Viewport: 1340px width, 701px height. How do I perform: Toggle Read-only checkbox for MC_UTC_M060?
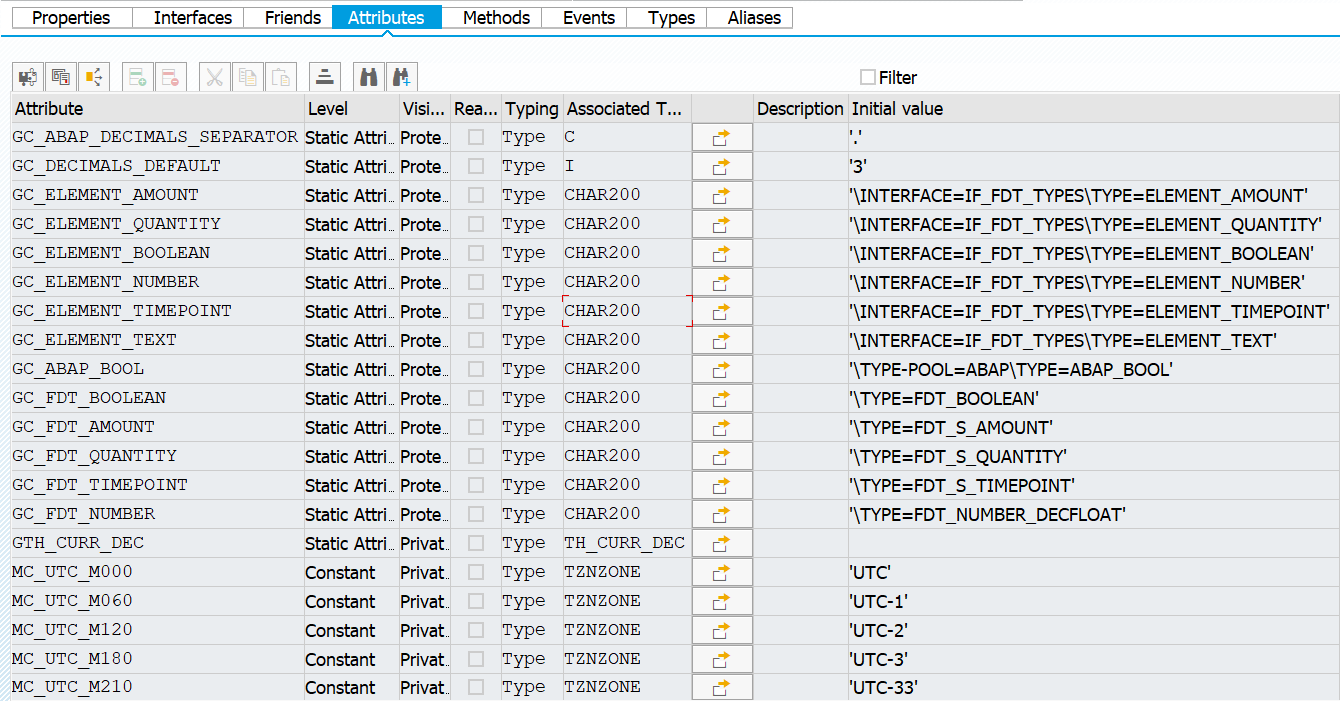click(x=476, y=601)
